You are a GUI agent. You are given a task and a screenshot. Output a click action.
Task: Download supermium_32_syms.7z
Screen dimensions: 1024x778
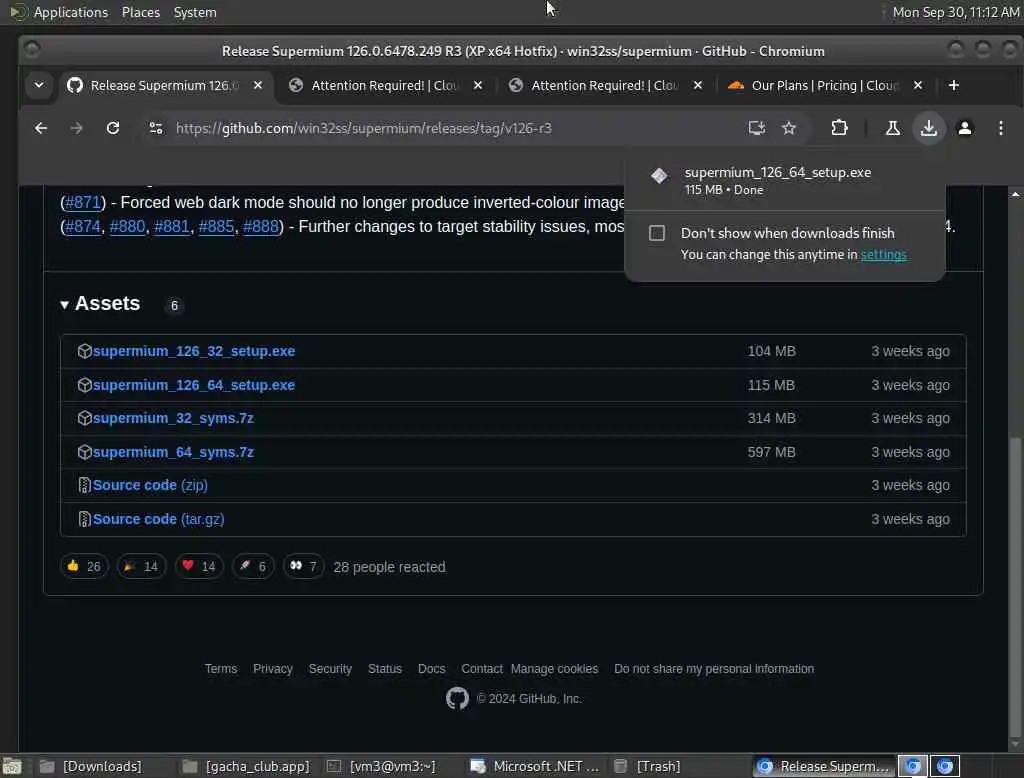[x=173, y=418]
